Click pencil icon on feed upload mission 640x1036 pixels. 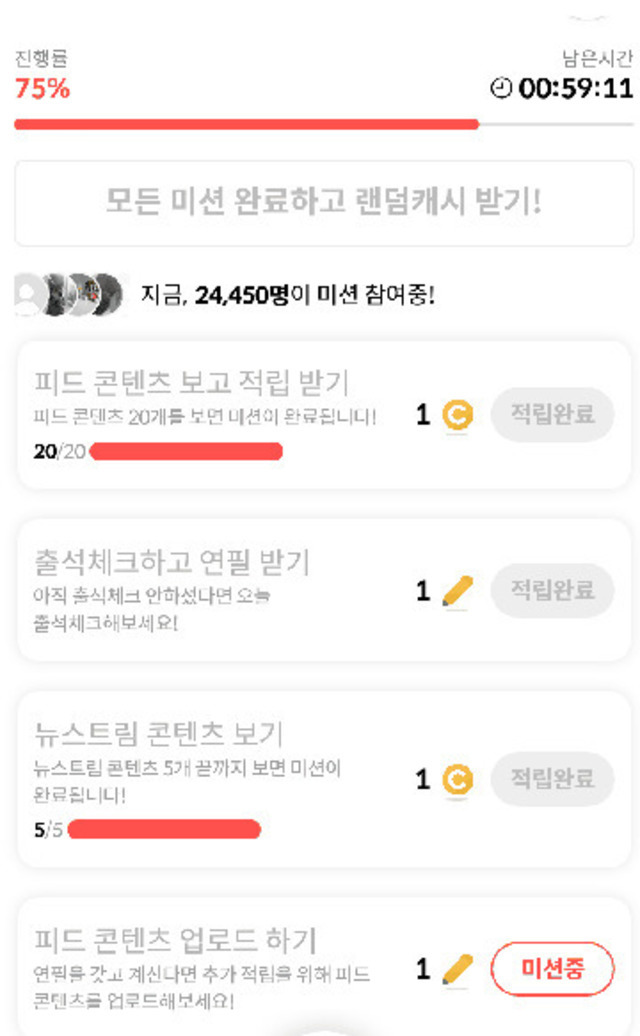coord(457,968)
